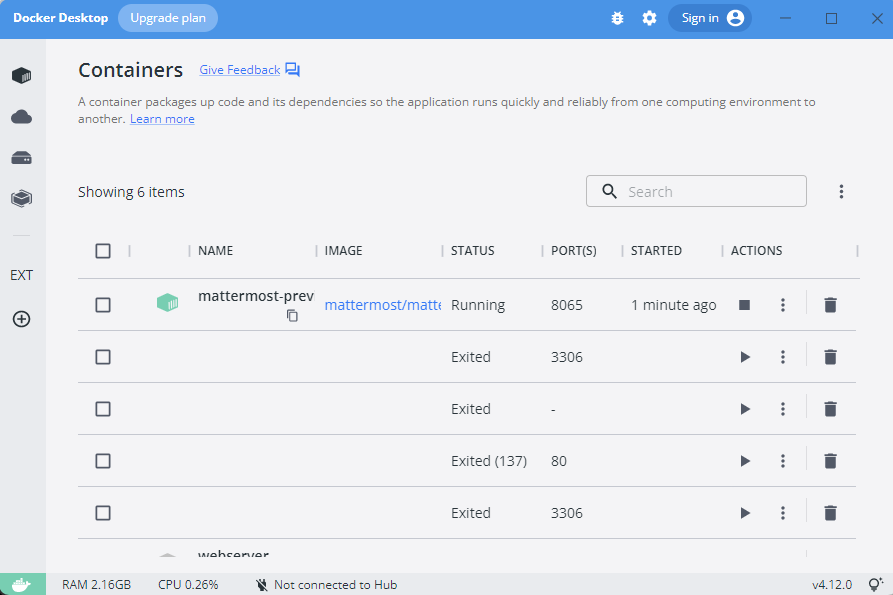
Task: Open the Images cloud icon in sidebar
Action: (22, 117)
